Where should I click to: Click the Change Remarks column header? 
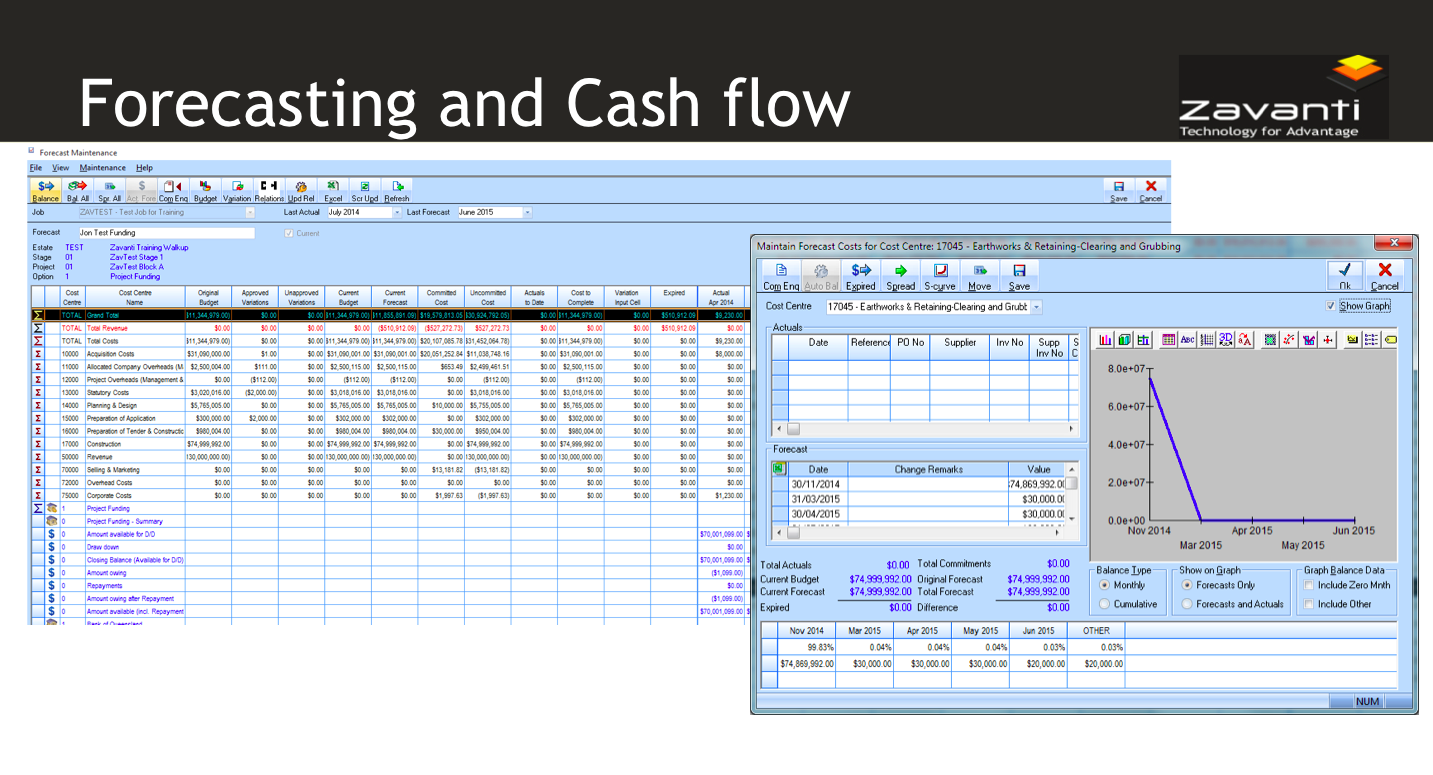pyautogui.click(x=928, y=469)
